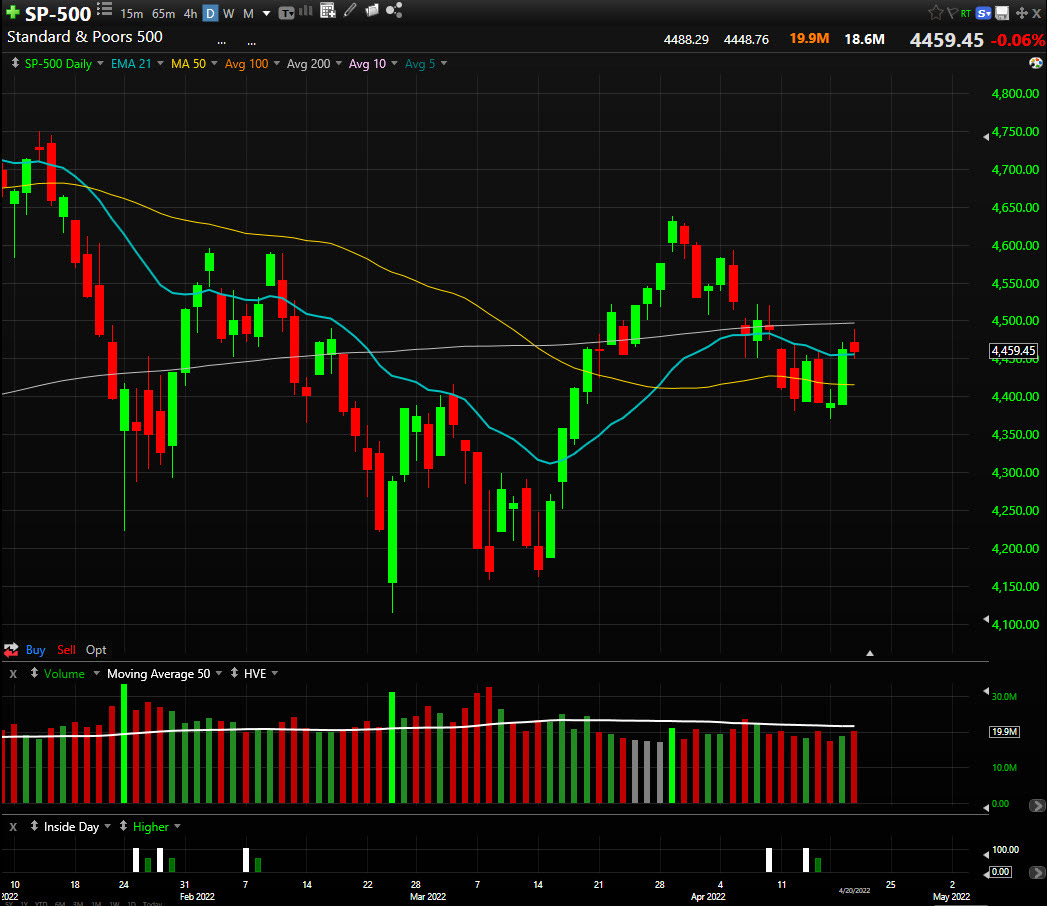Click the 18.6M average volume value
This screenshot has height=906, width=1047.
[x=864, y=39]
